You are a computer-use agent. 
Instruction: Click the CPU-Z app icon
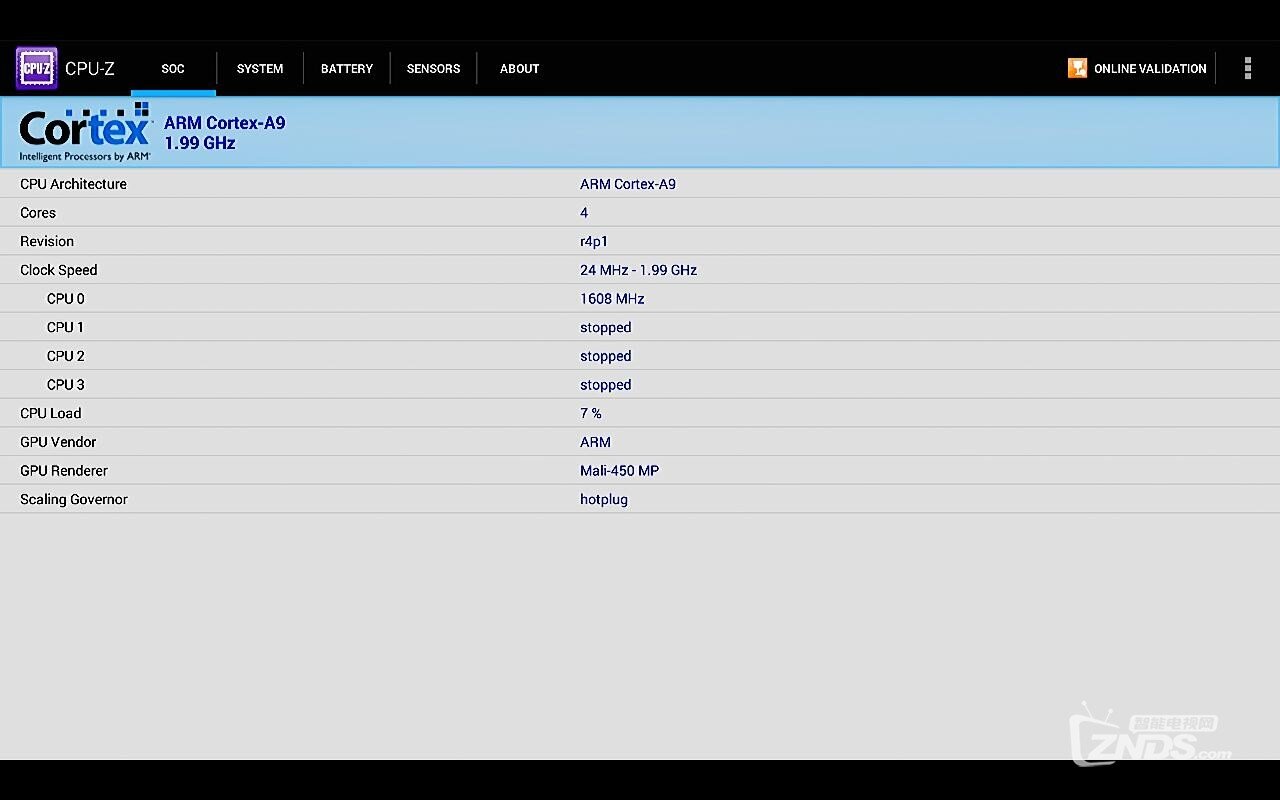36,68
